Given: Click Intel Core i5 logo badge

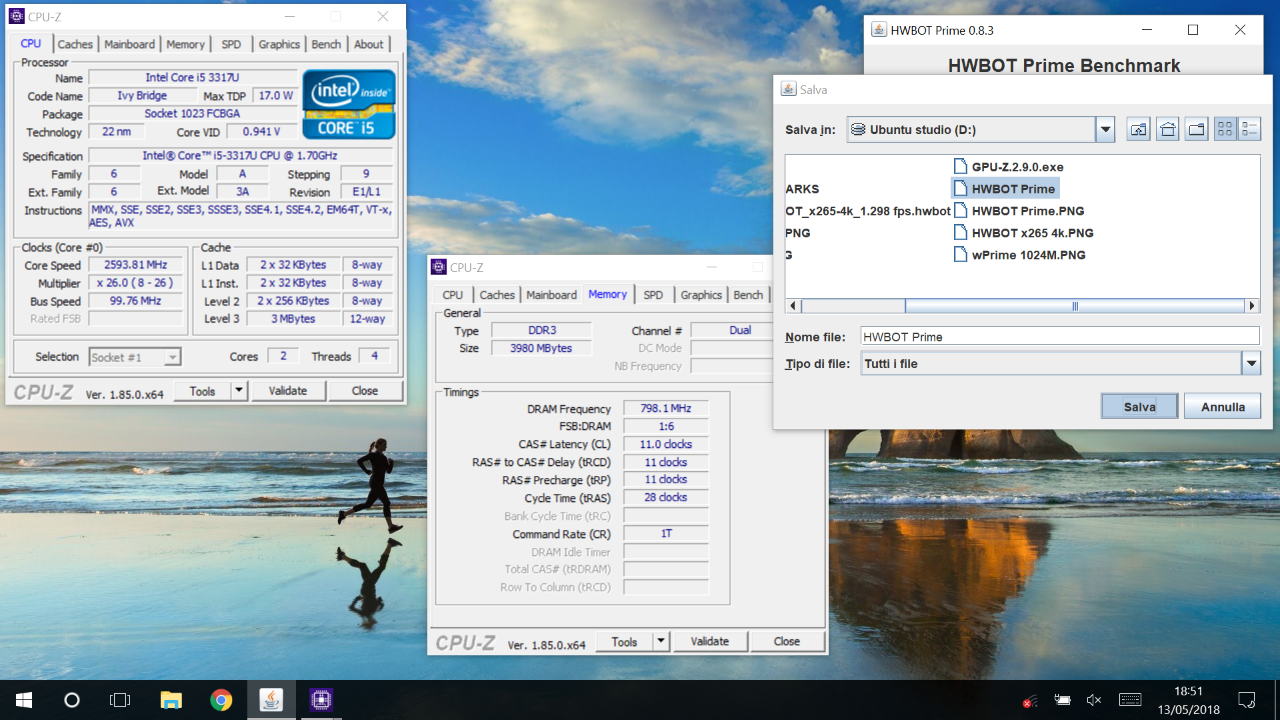Looking at the screenshot, I should pyautogui.click(x=349, y=104).
